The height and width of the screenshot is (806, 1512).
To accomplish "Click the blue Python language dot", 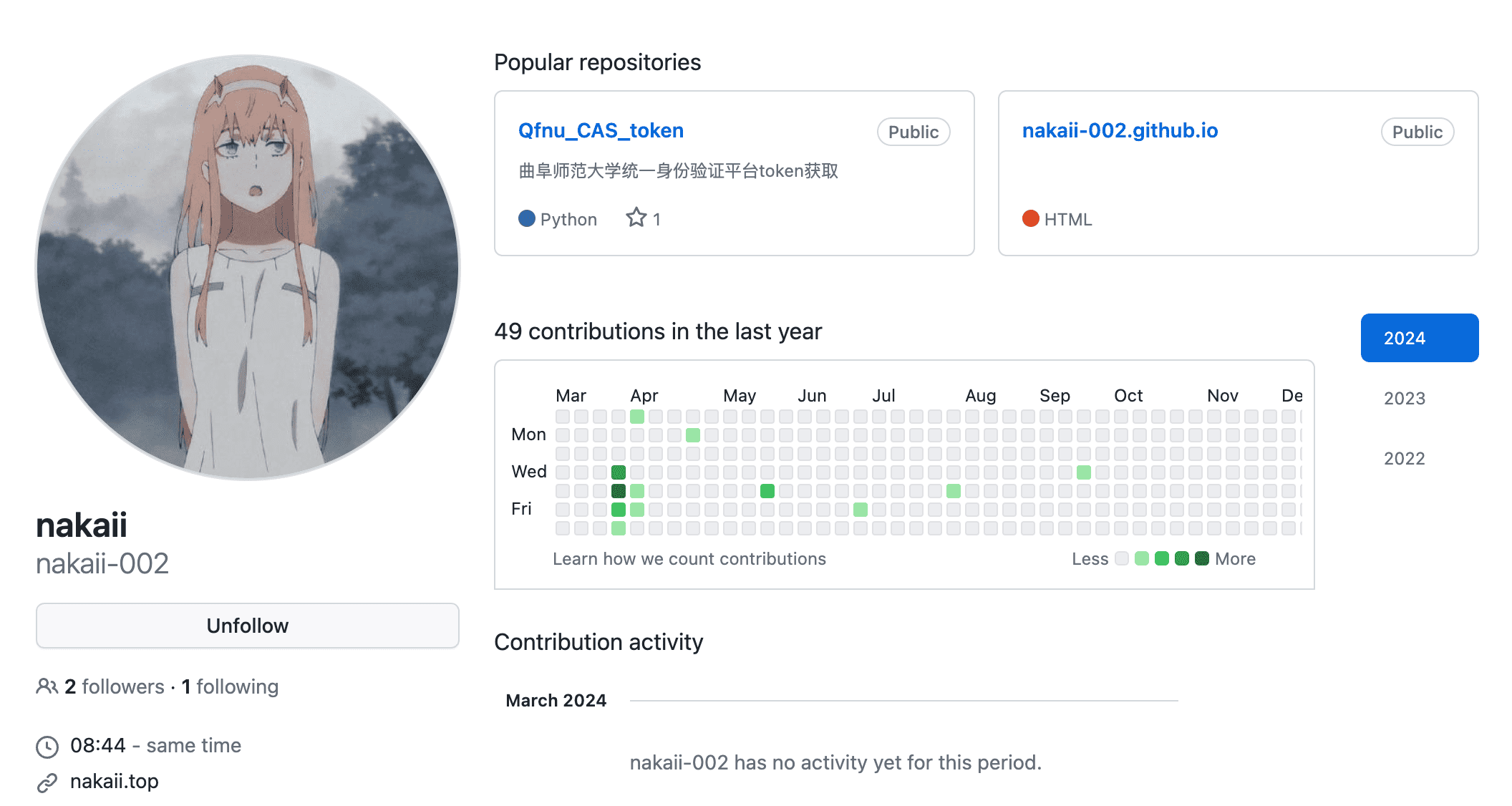I will click(x=527, y=218).
